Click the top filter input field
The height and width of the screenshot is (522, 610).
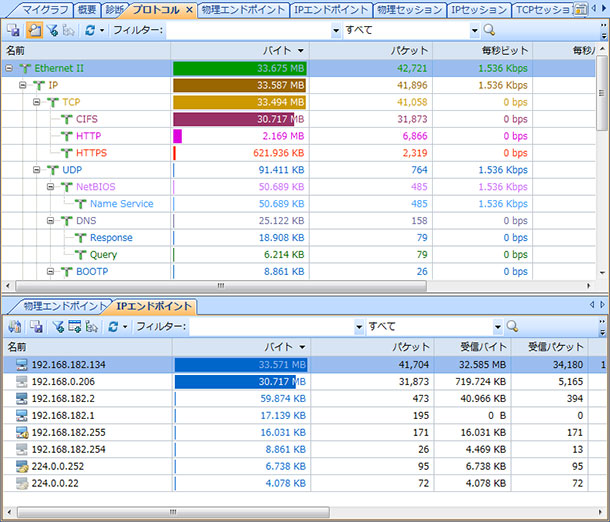point(250,30)
